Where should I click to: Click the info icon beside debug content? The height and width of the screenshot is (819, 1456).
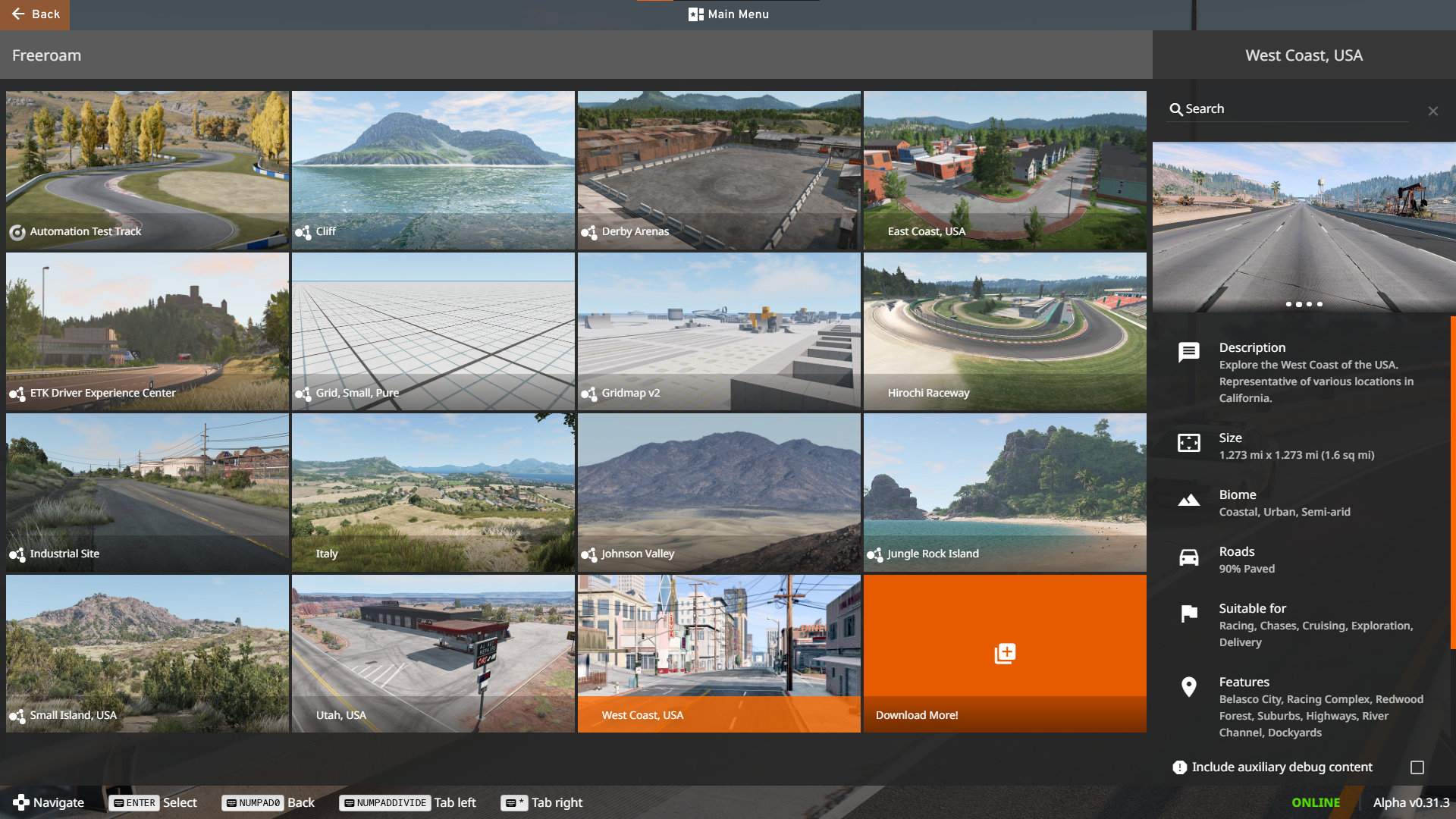click(1179, 767)
